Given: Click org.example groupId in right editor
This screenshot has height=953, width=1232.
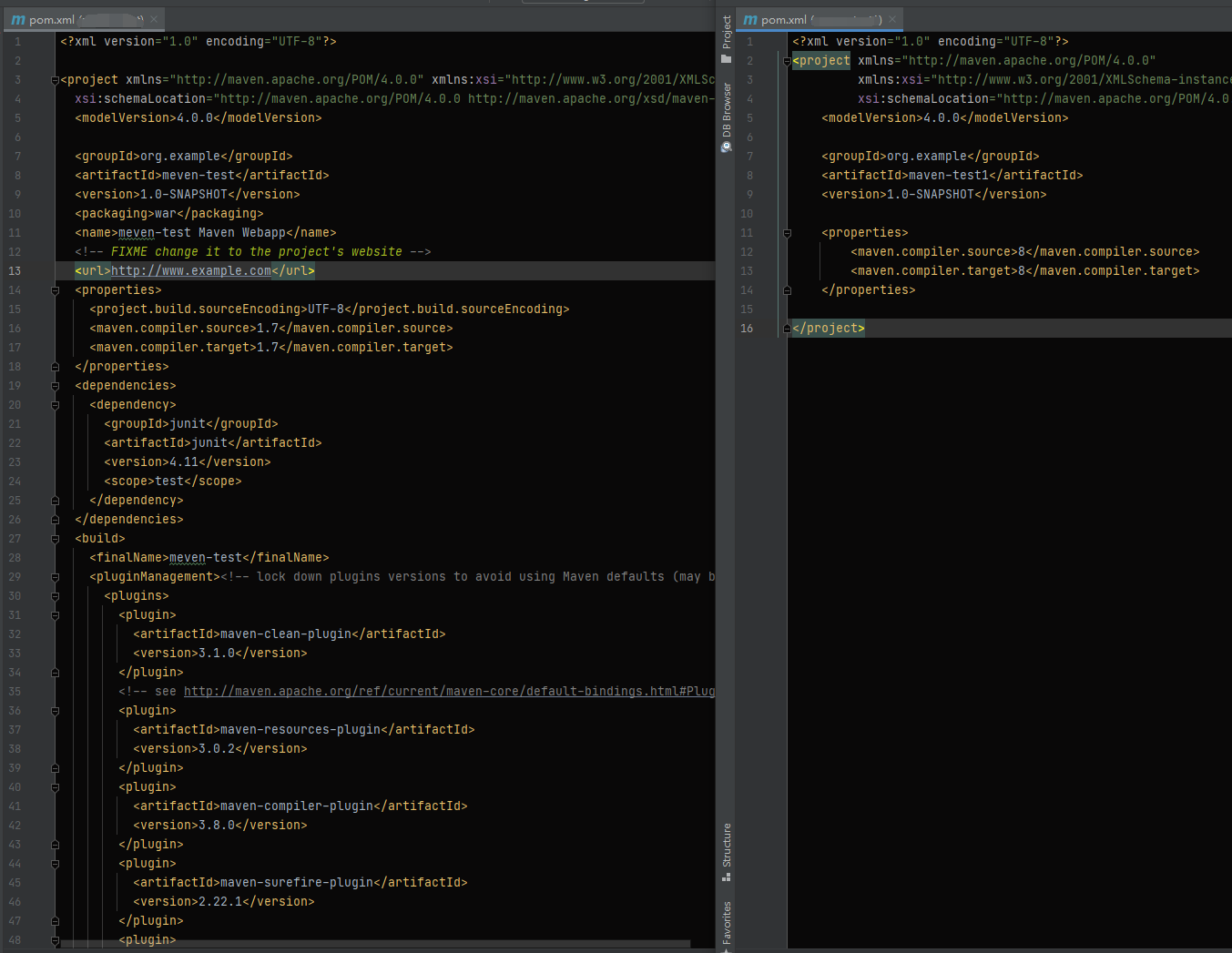Looking at the screenshot, I should tap(931, 157).
